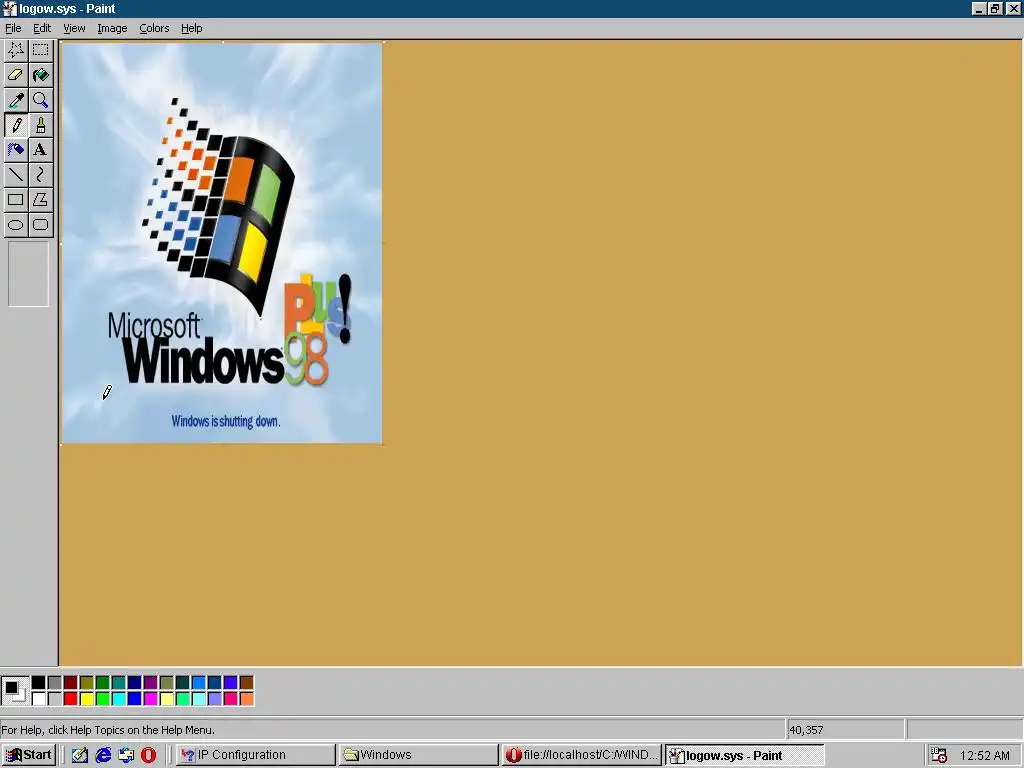Pick the lavender color swatch
Screen dimensions: 1024x768
(215, 699)
